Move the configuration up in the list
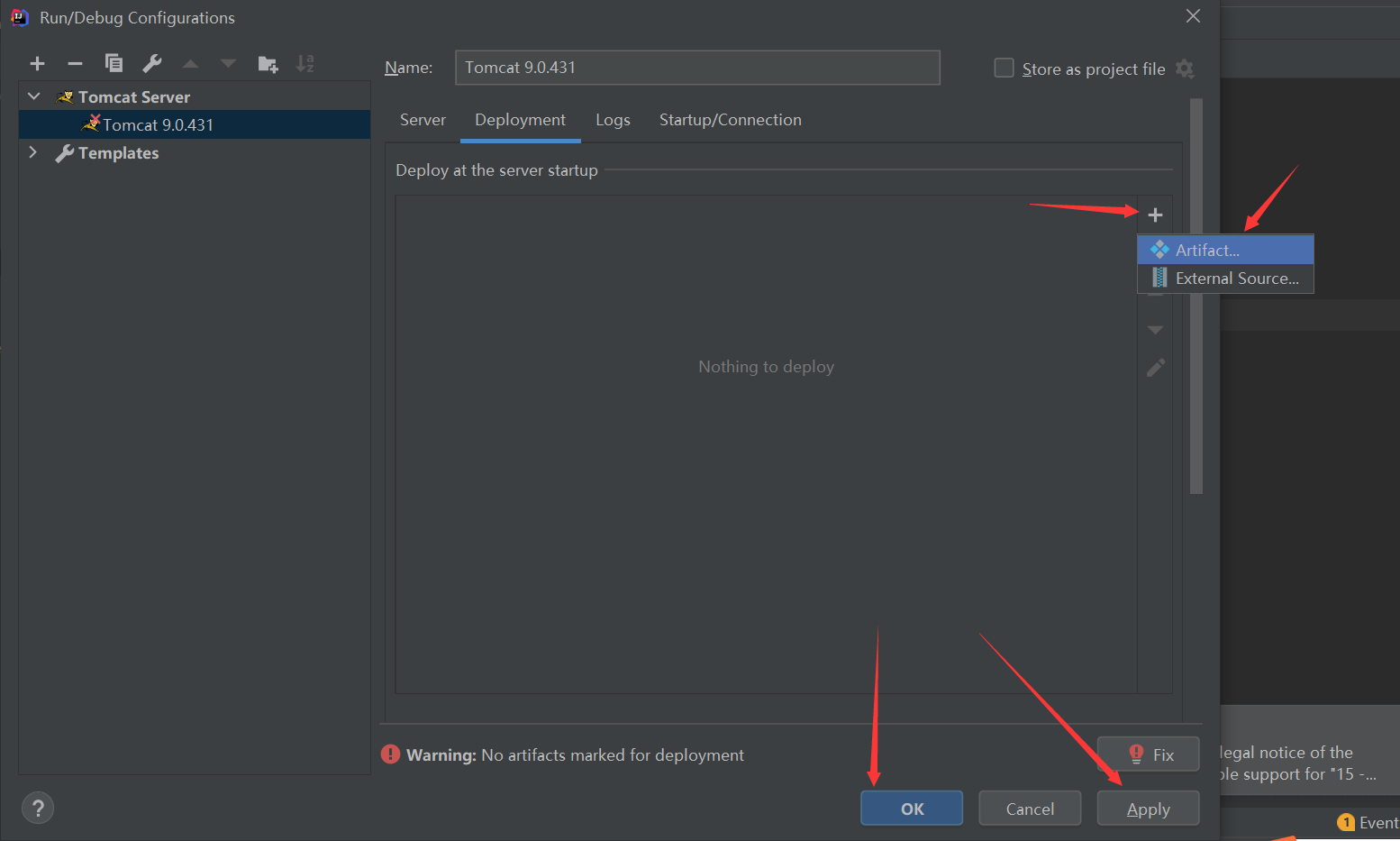The height and width of the screenshot is (841, 1400). tap(190, 63)
